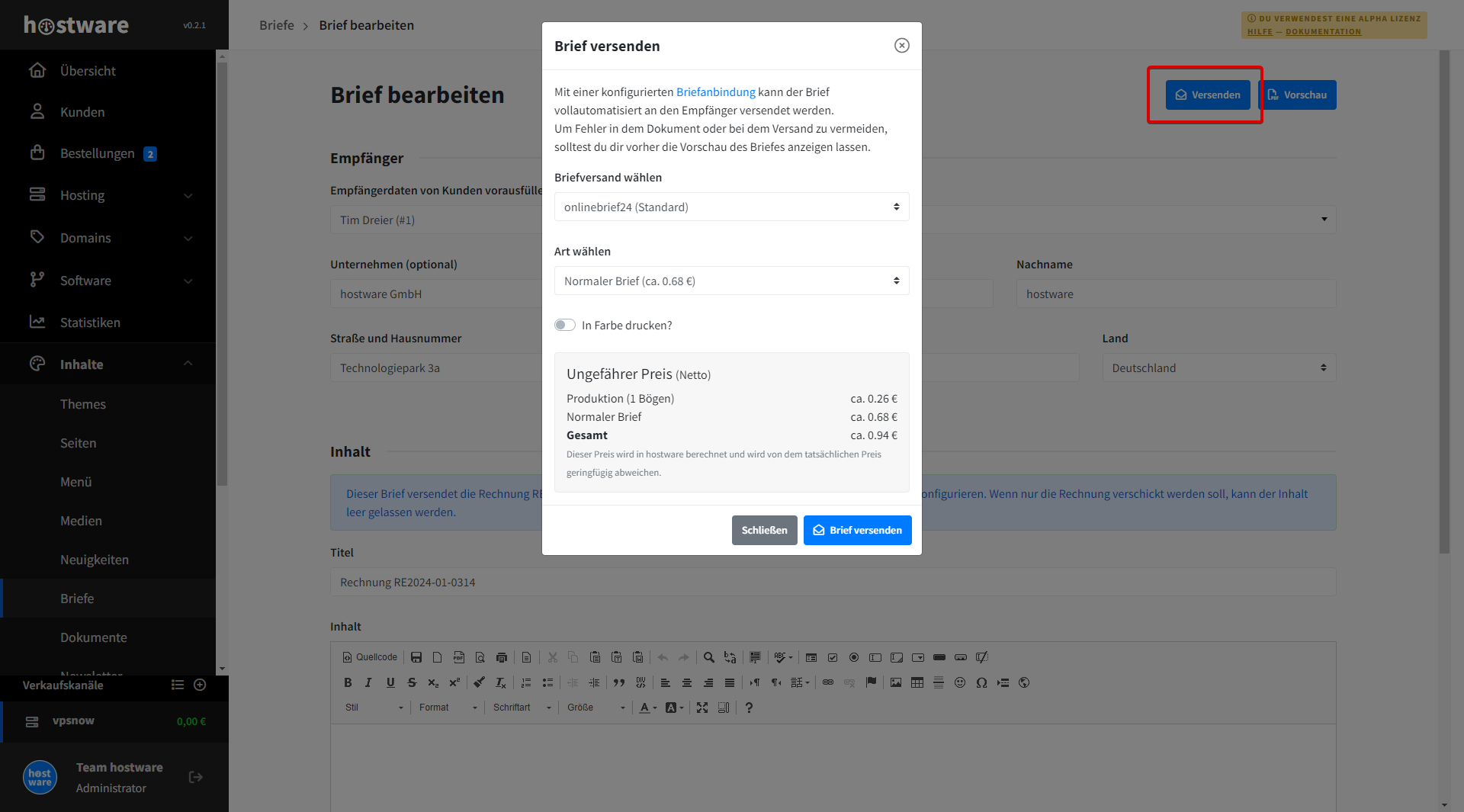This screenshot has width=1464, height=812.
Task: Enable the 'In Farbe drucken?' switch
Action: (565, 325)
